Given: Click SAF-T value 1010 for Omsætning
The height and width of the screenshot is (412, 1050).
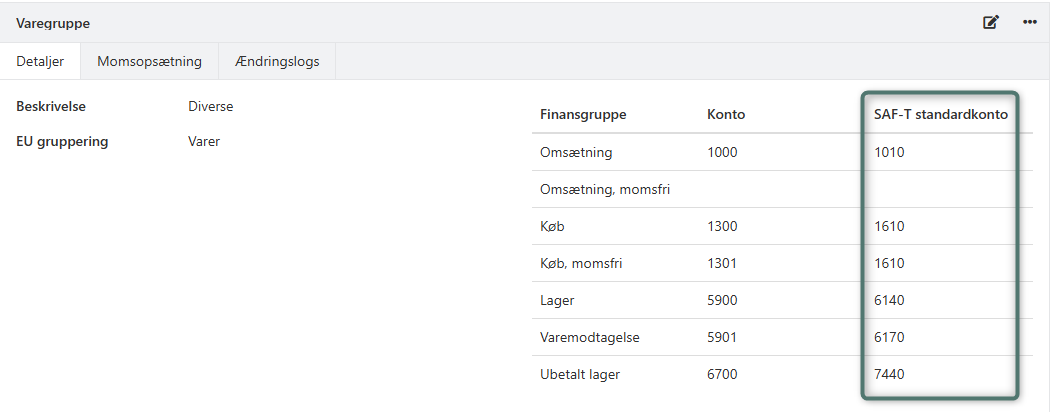Looking at the screenshot, I should coord(889,152).
